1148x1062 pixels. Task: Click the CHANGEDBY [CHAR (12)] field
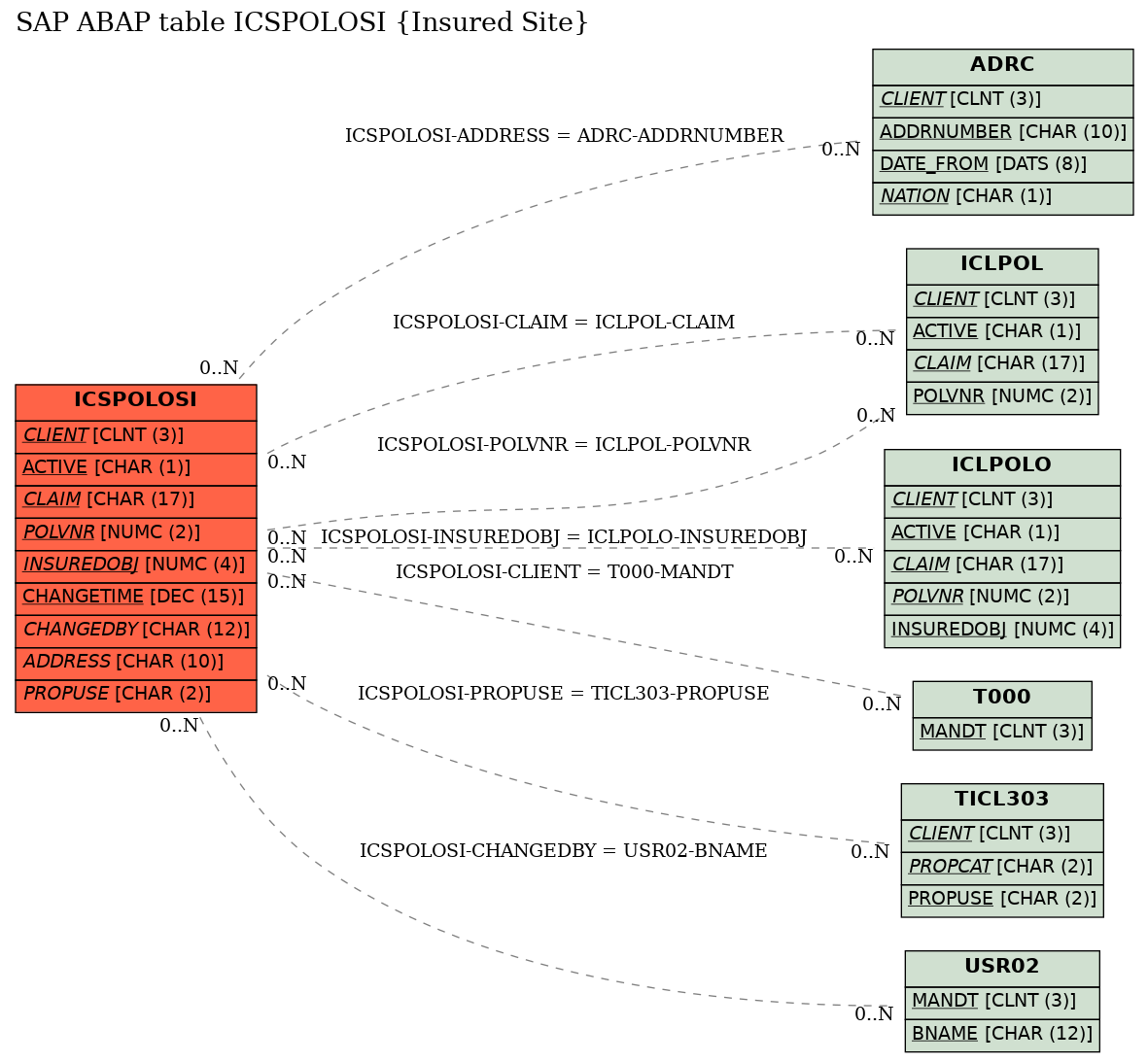point(136,631)
